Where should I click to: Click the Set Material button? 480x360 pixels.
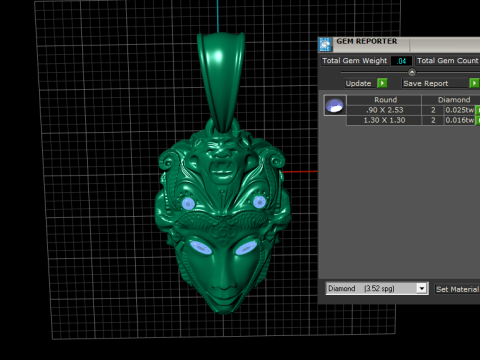tap(457, 289)
